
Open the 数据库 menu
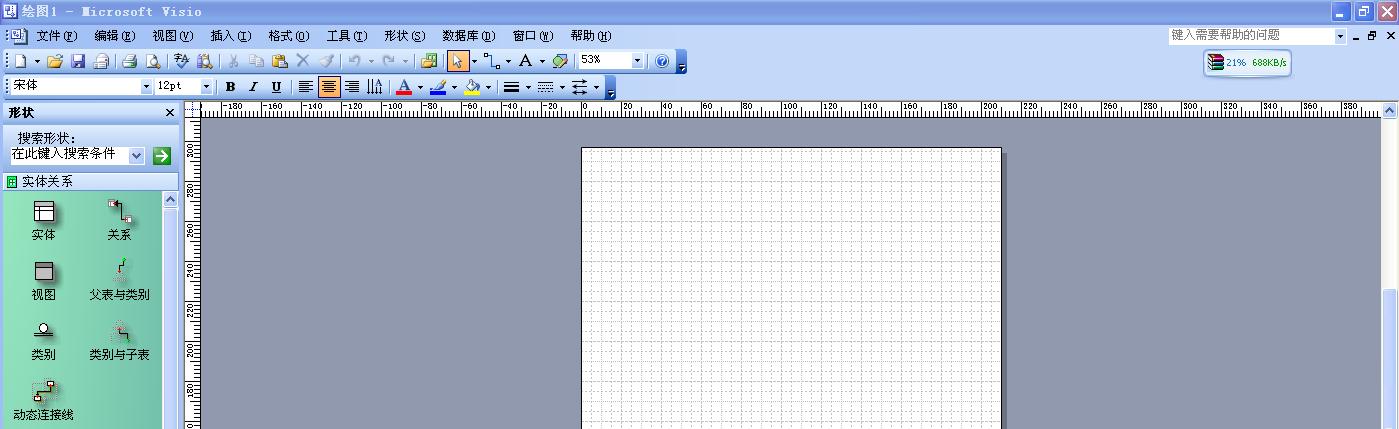pyautogui.click(x=468, y=36)
